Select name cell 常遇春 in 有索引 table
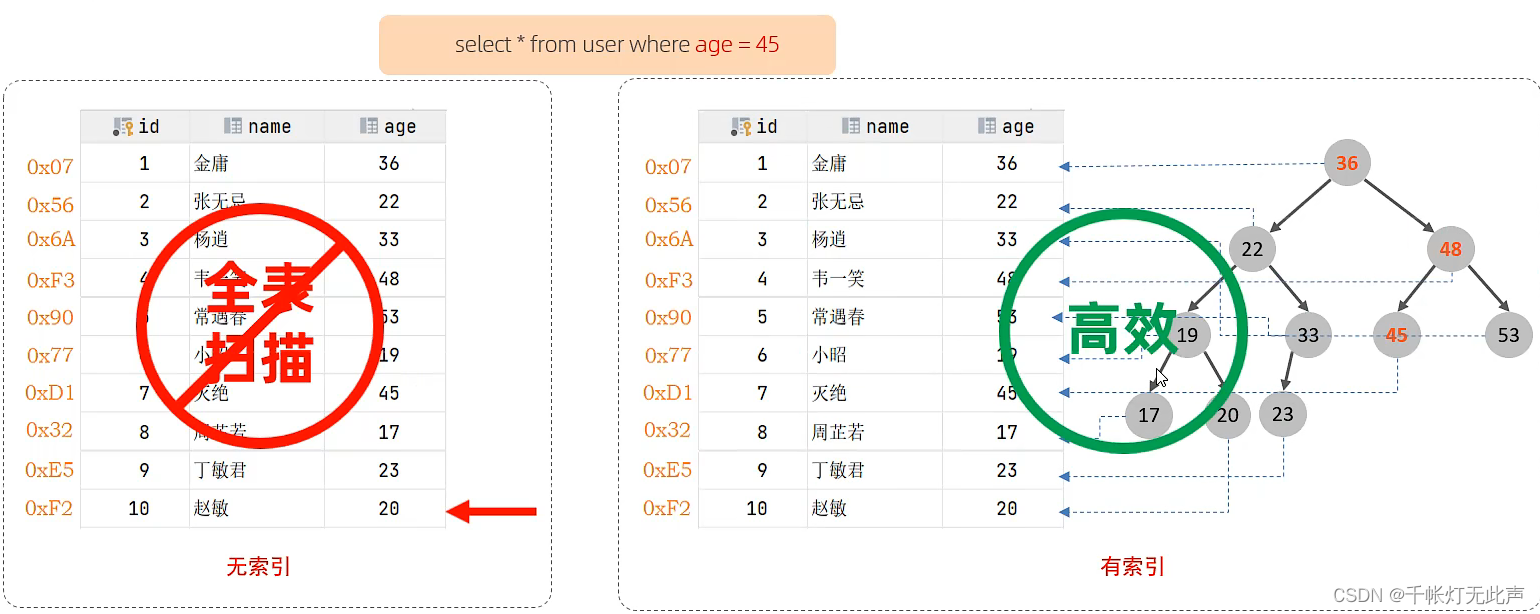Image resolution: width=1540 pixels, height=614 pixels. click(875, 317)
